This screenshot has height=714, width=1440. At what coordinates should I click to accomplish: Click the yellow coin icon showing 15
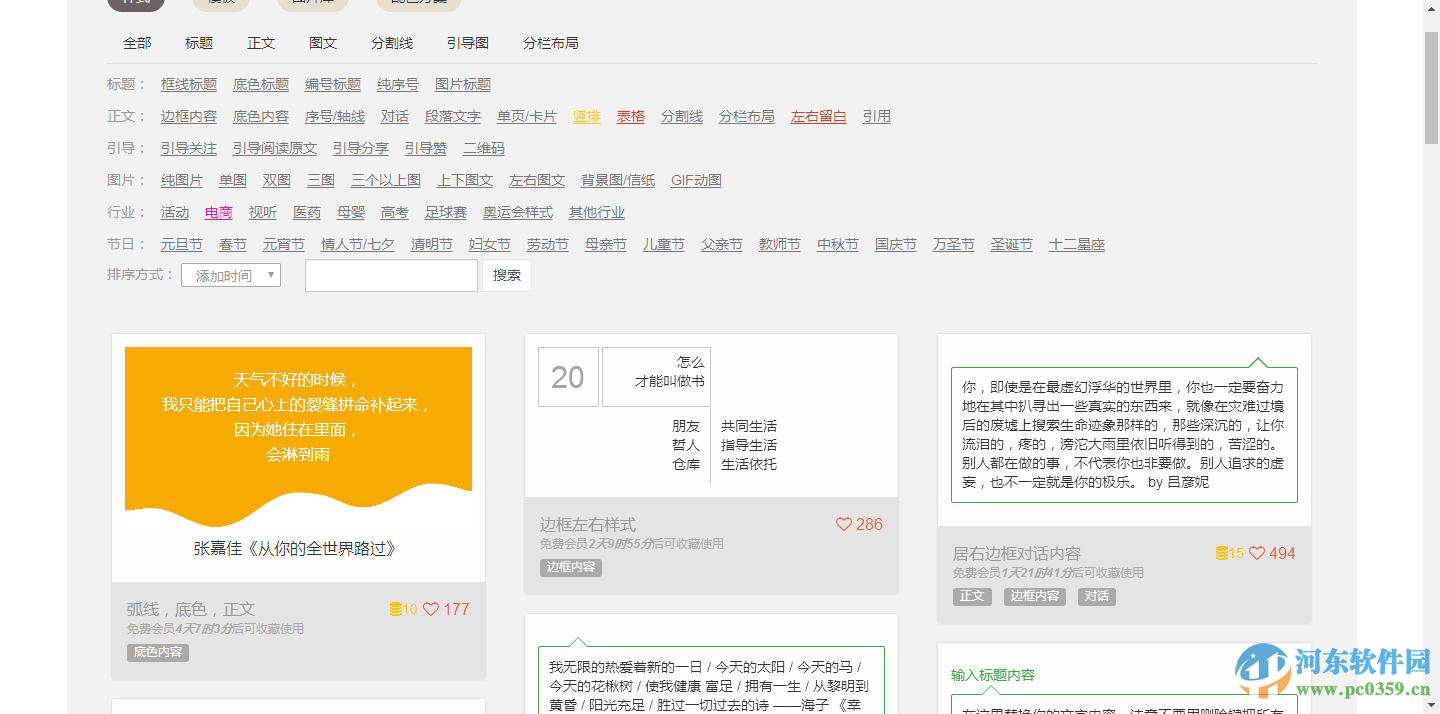[1221, 553]
